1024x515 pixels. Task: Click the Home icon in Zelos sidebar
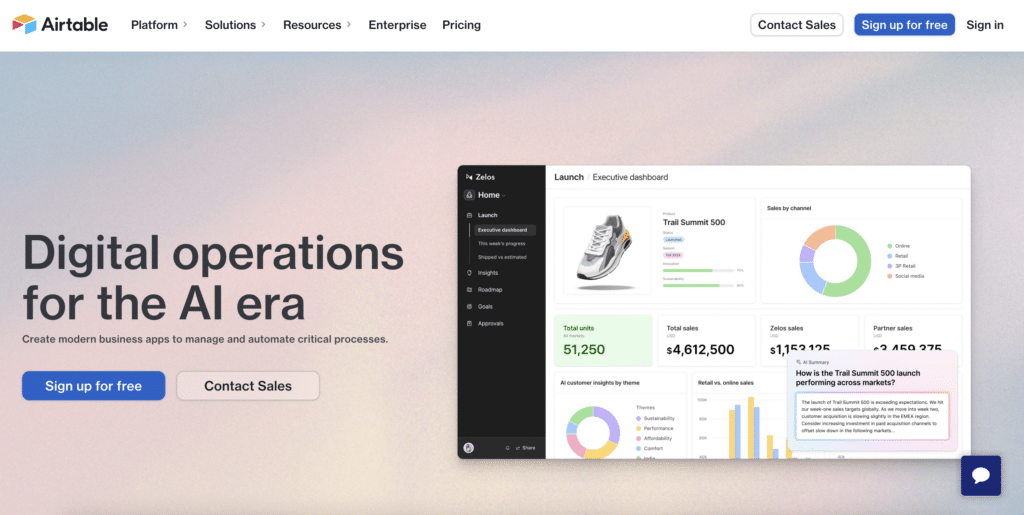[470, 195]
